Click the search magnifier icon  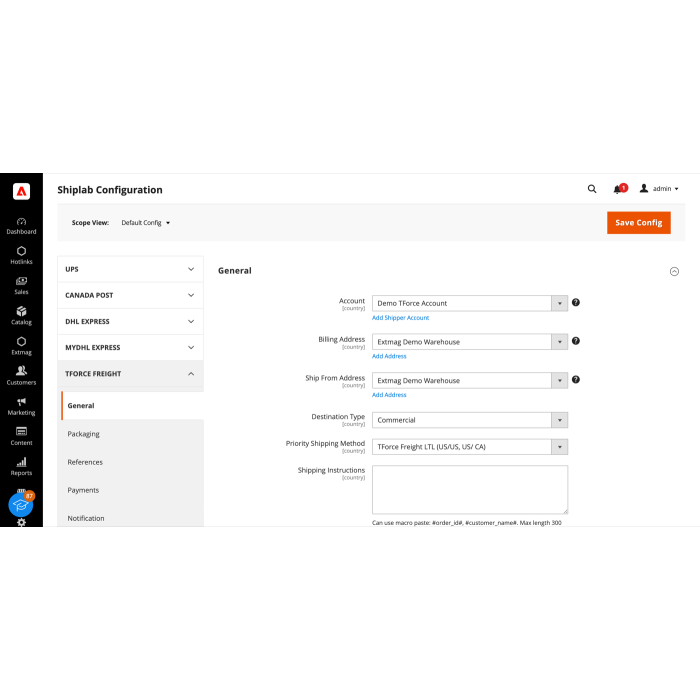click(x=592, y=189)
